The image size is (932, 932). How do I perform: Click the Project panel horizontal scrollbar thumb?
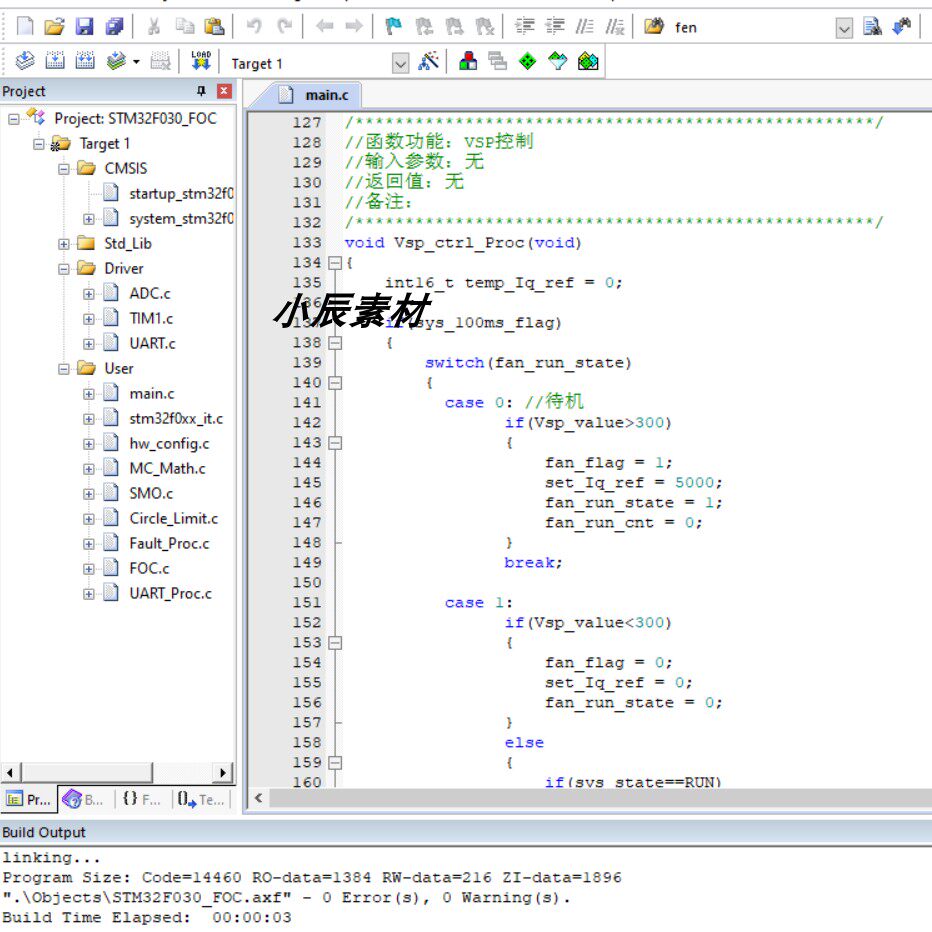click(x=87, y=773)
